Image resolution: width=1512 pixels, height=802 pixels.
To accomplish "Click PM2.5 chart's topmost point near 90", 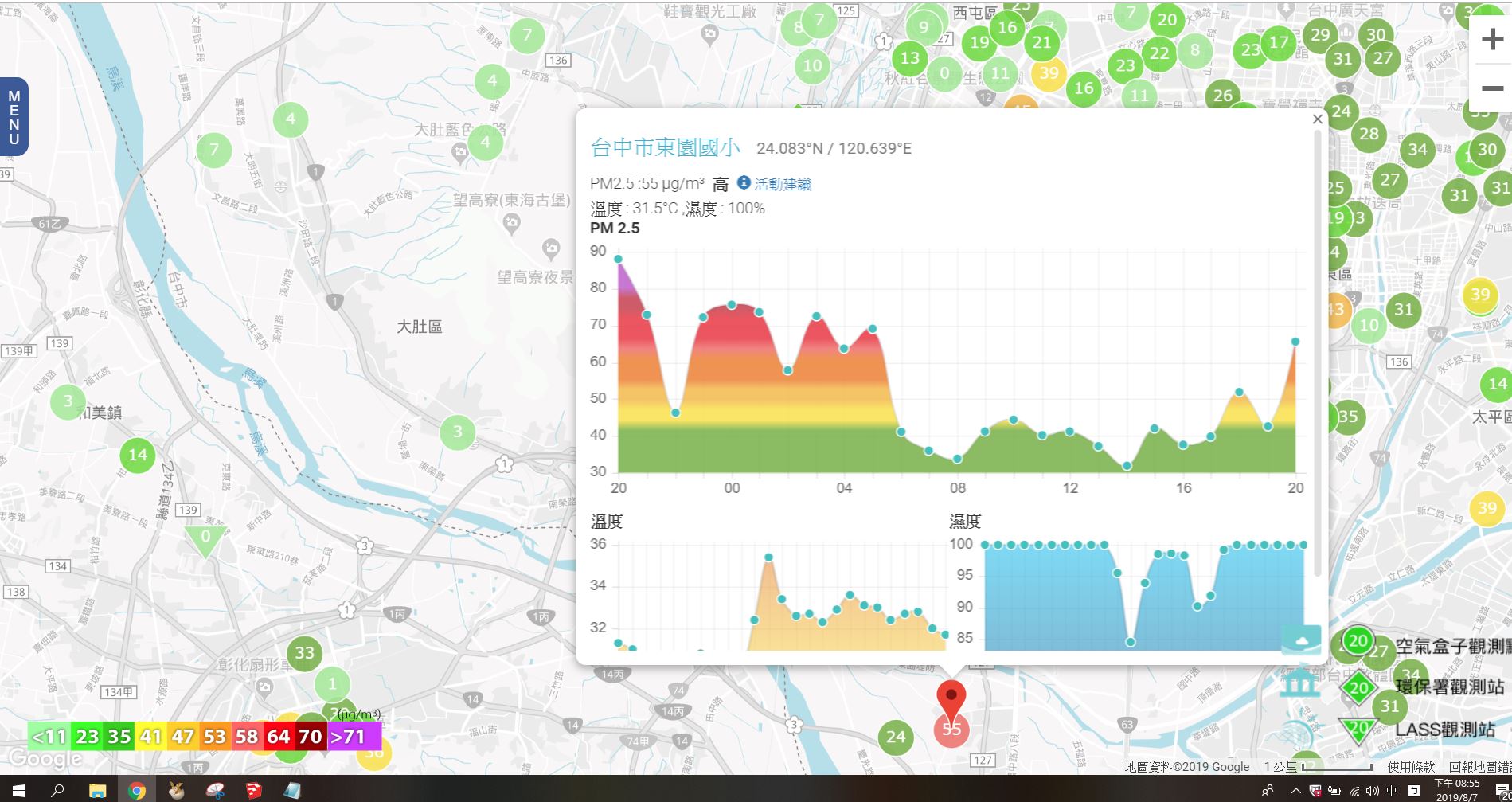I will [618, 259].
